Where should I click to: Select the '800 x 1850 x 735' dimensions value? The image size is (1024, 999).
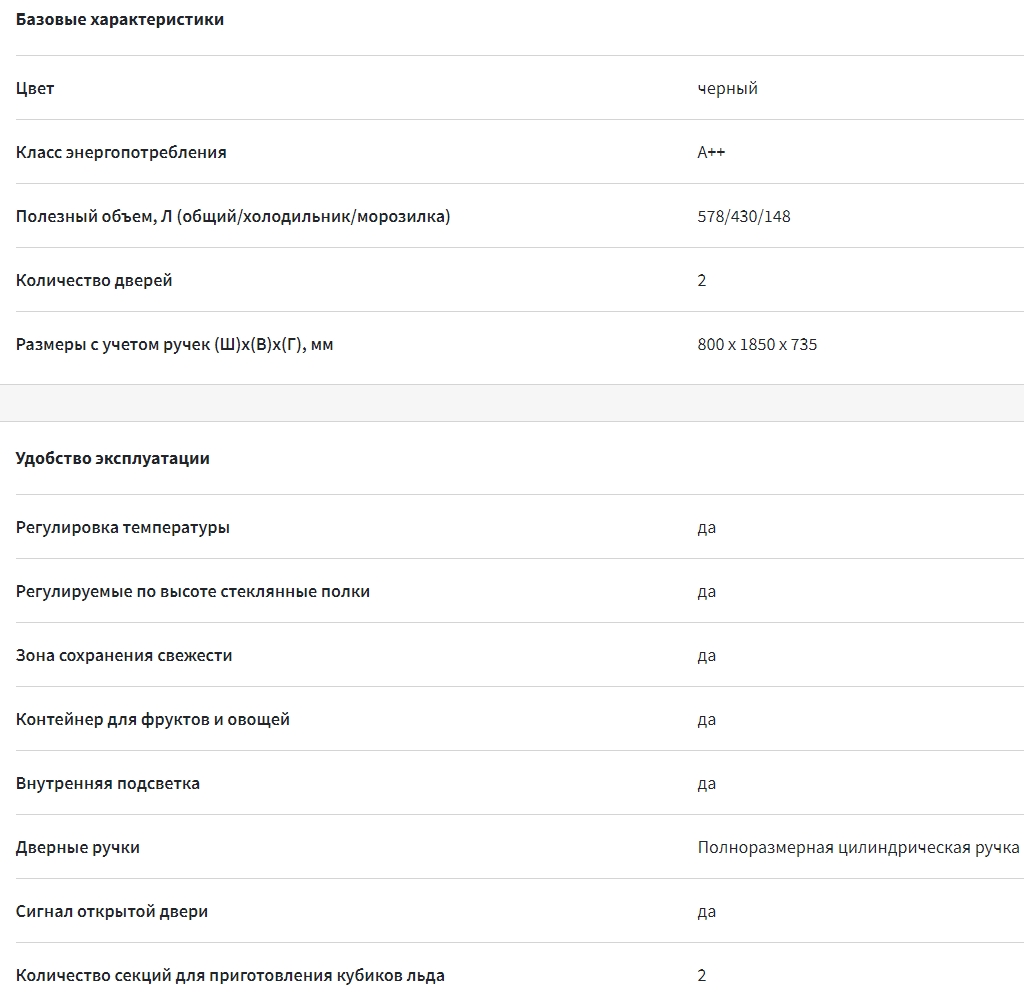tap(757, 344)
